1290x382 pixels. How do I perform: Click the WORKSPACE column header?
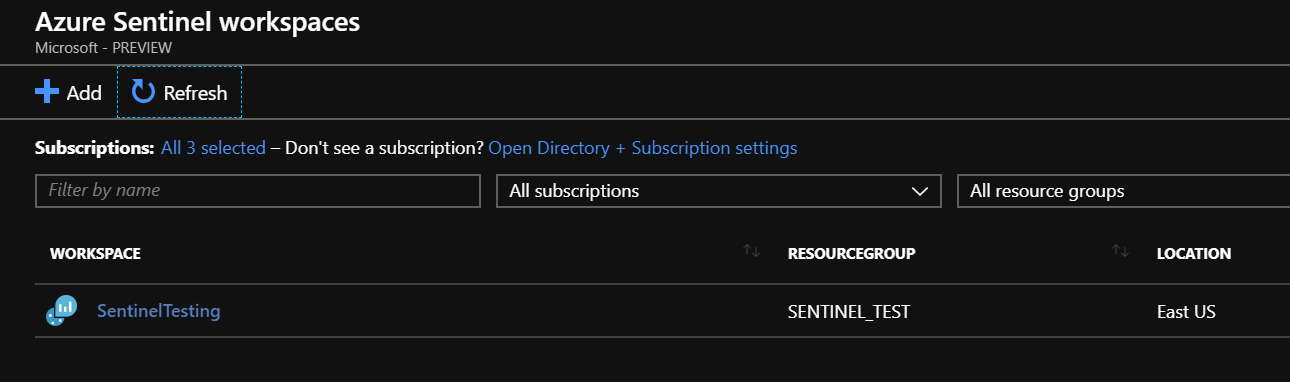tap(95, 254)
